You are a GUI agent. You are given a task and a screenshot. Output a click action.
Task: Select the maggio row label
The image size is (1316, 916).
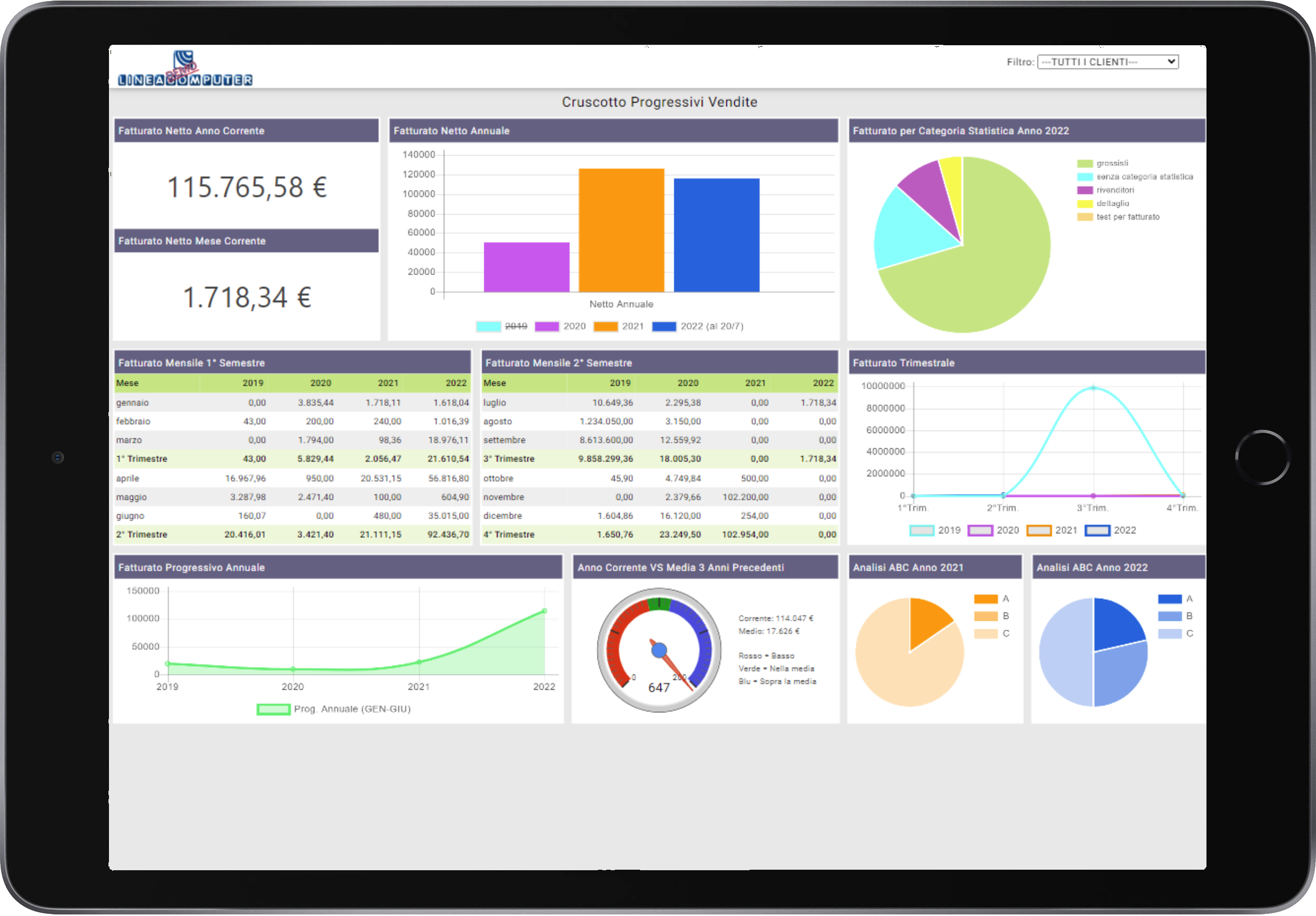(x=131, y=497)
